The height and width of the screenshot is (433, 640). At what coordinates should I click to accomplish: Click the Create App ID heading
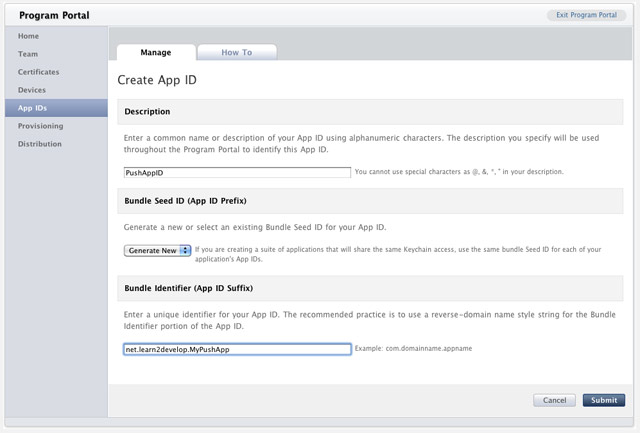pos(157,80)
